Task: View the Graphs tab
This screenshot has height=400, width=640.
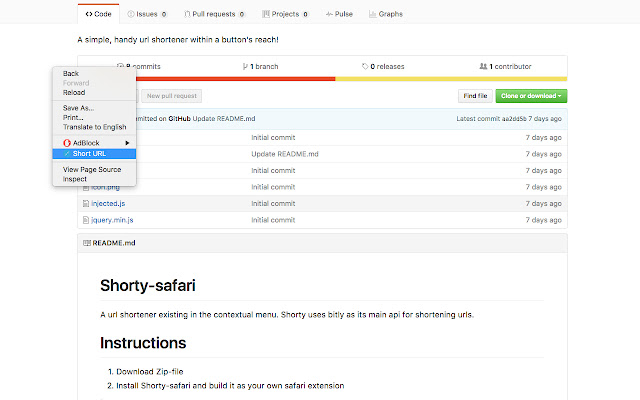Action: pyautogui.click(x=386, y=14)
